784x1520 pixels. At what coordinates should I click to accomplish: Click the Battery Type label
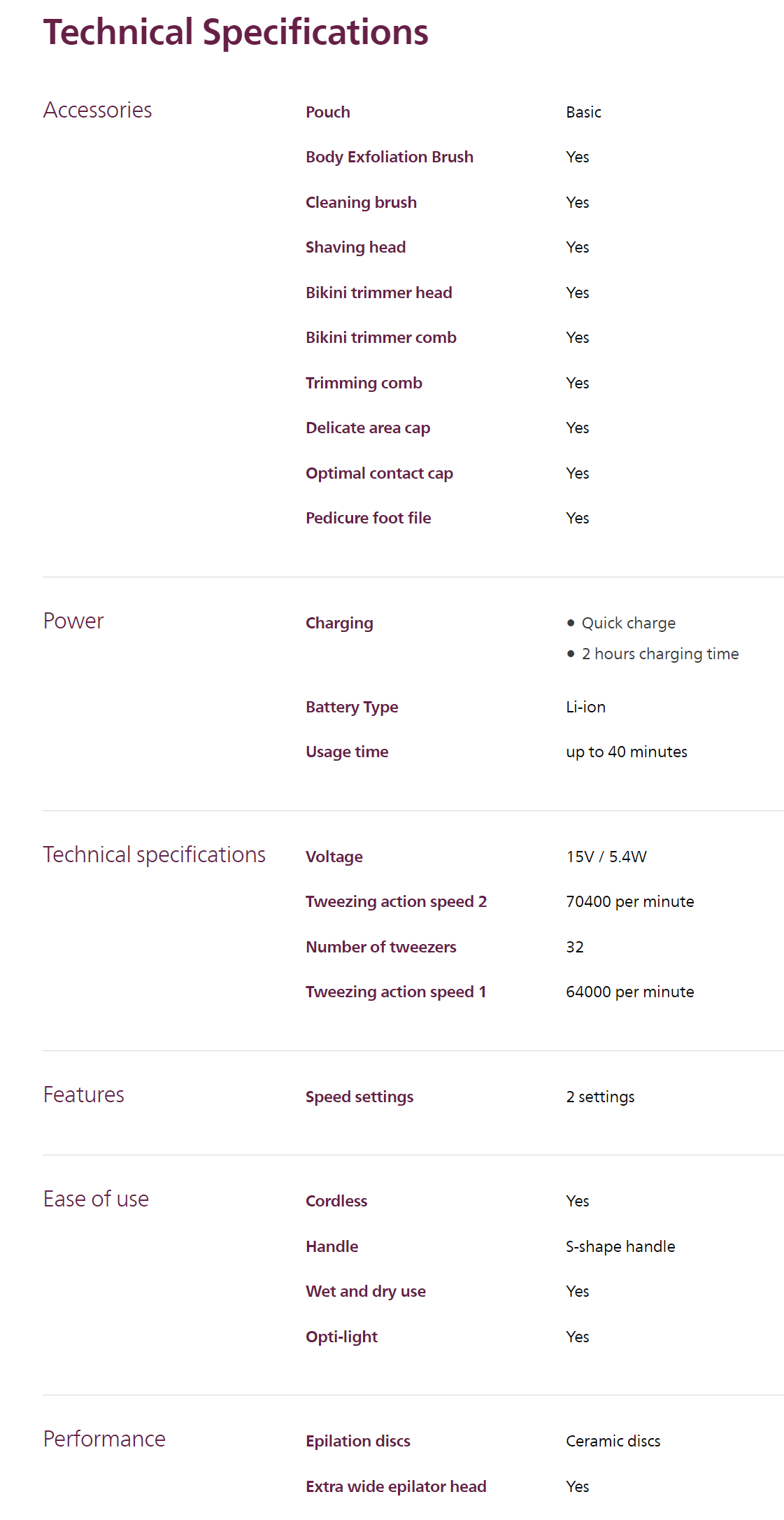351,707
